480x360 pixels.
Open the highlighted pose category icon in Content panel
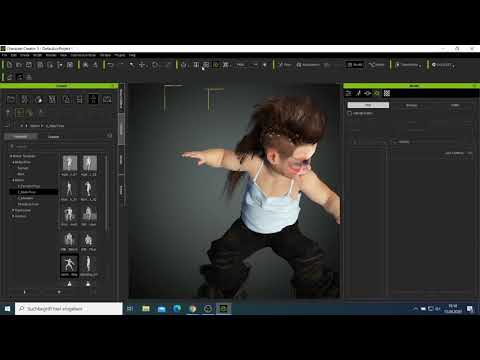93,99
